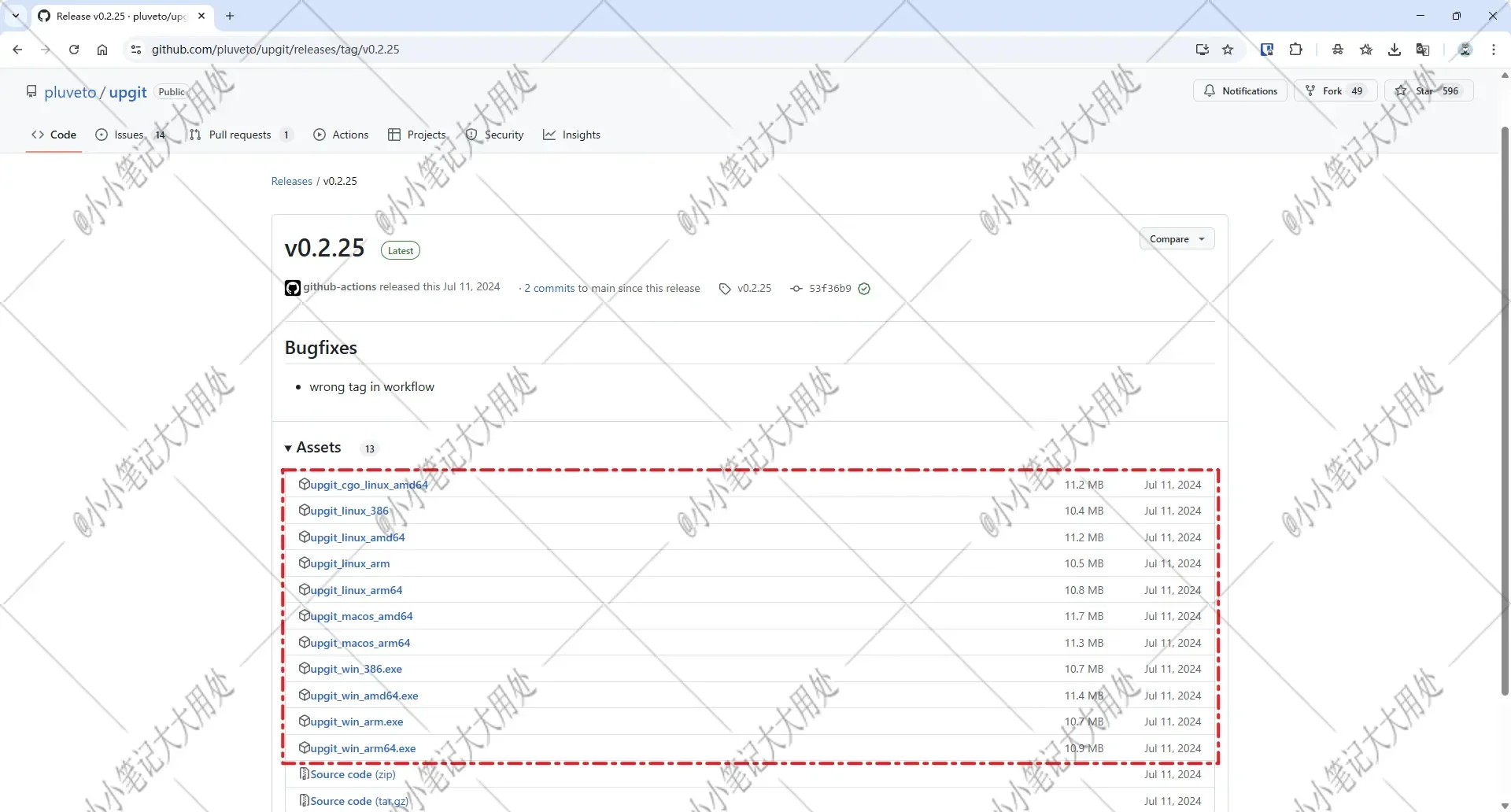Switch to the Pull requests tab
Screen dimensions: 1511x812
[x=241, y=135]
